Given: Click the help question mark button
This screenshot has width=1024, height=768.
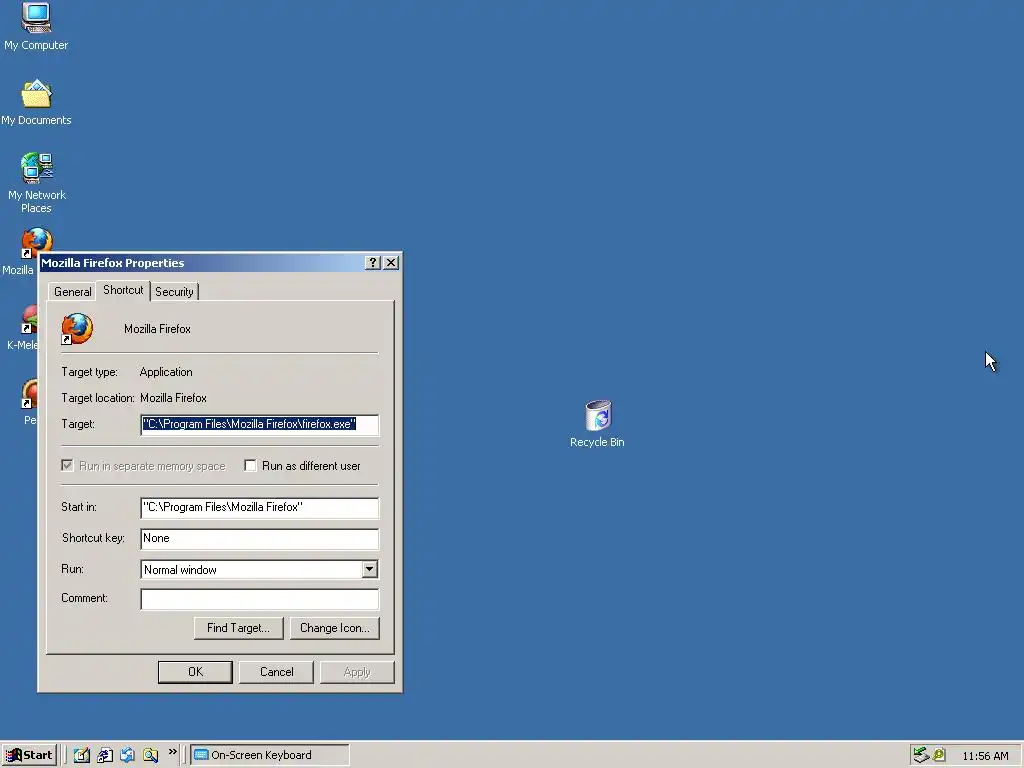Looking at the screenshot, I should (x=372, y=263).
